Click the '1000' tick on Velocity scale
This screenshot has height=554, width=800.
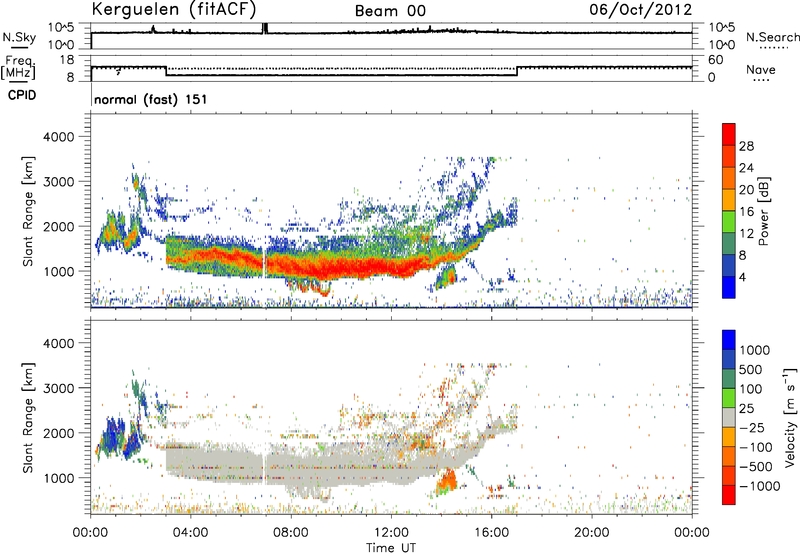(x=755, y=350)
